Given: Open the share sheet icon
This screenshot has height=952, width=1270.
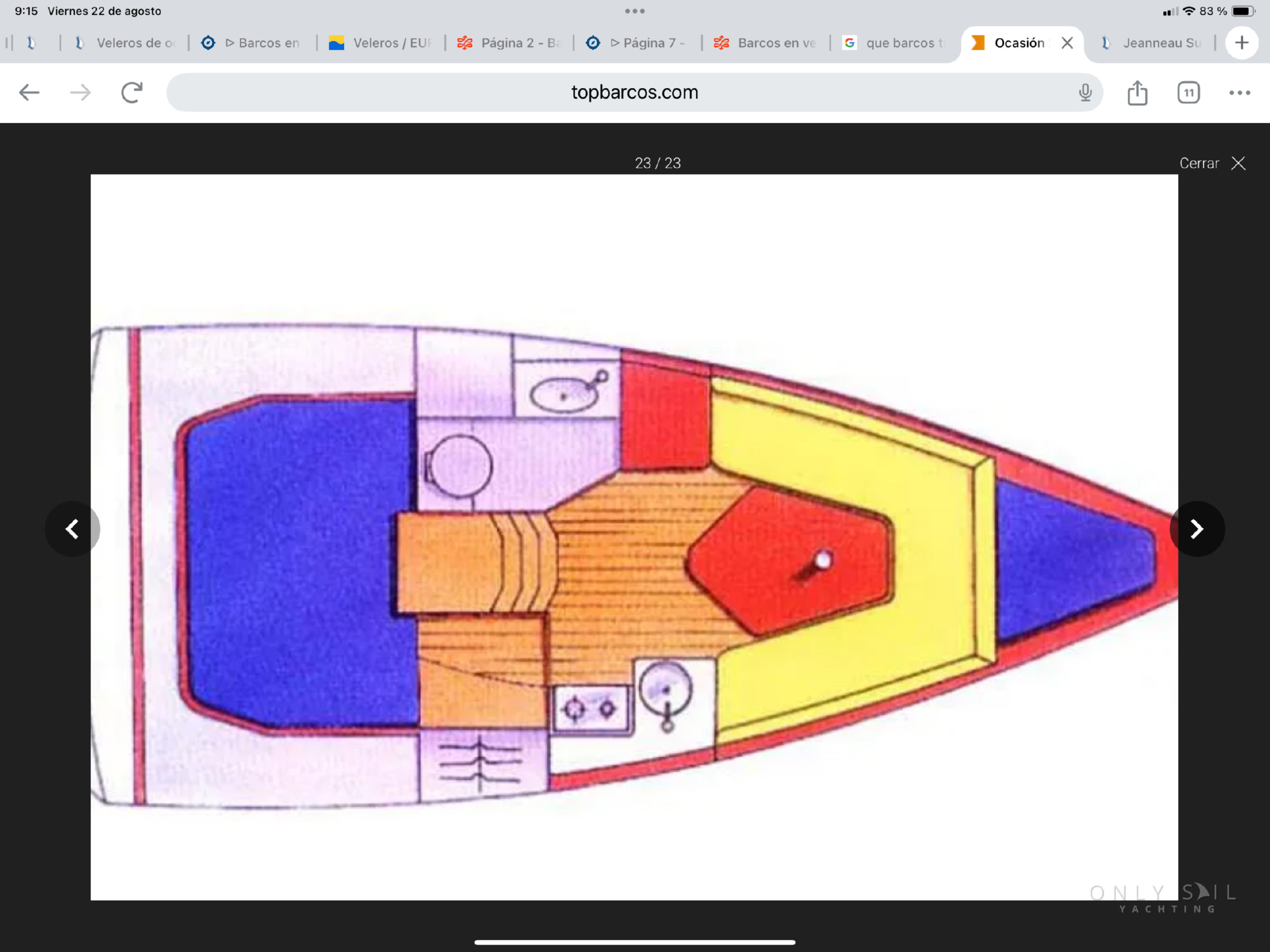Looking at the screenshot, I should tap(1137, 93).
